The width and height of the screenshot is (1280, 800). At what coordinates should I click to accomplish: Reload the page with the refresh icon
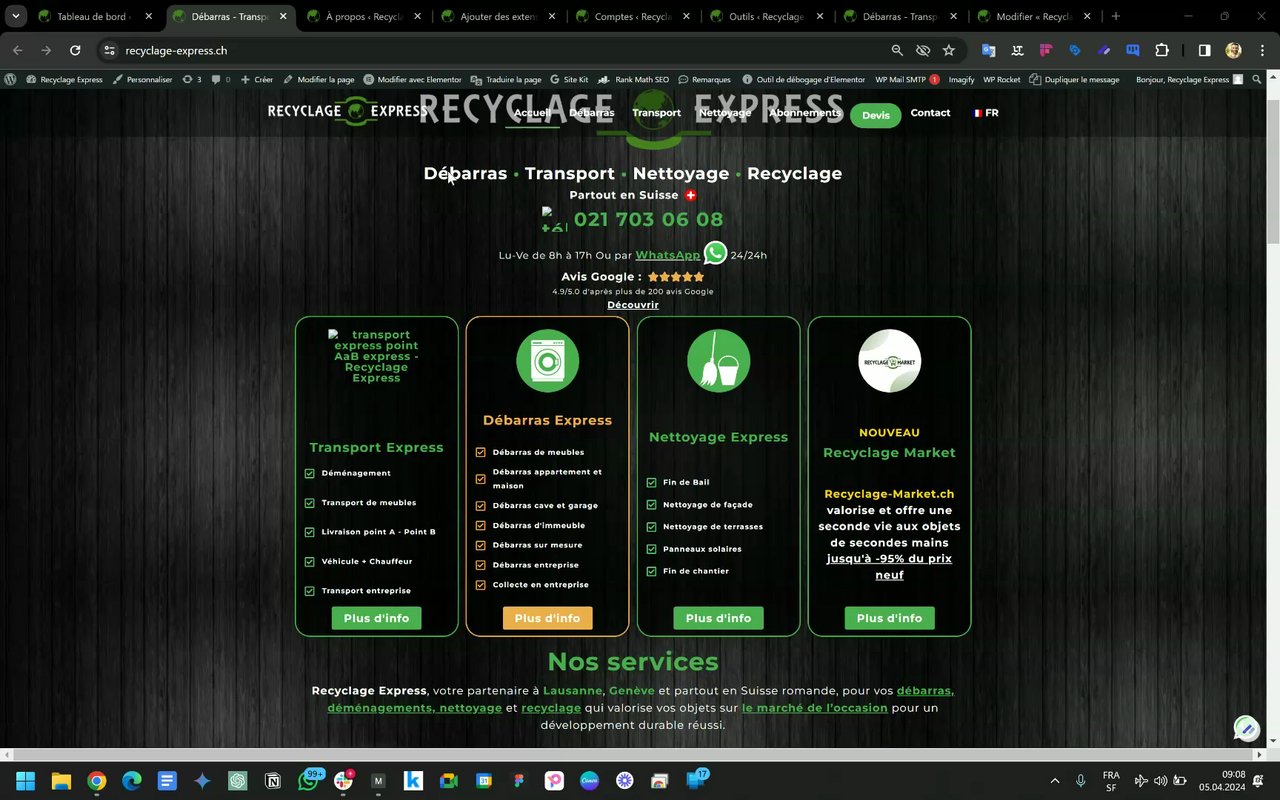pos(75,50)
